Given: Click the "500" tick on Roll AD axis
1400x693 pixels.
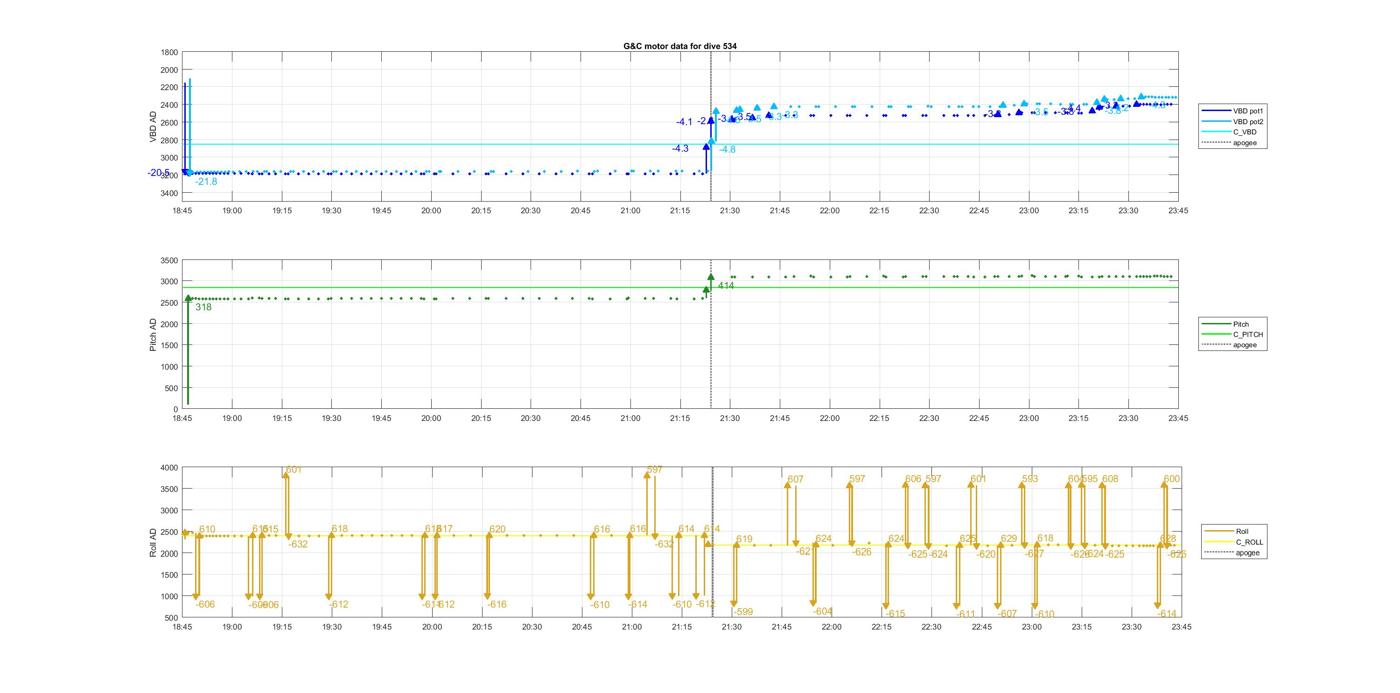Looking at the screenshot, I should pyautogui.click(x=171, y=618).
